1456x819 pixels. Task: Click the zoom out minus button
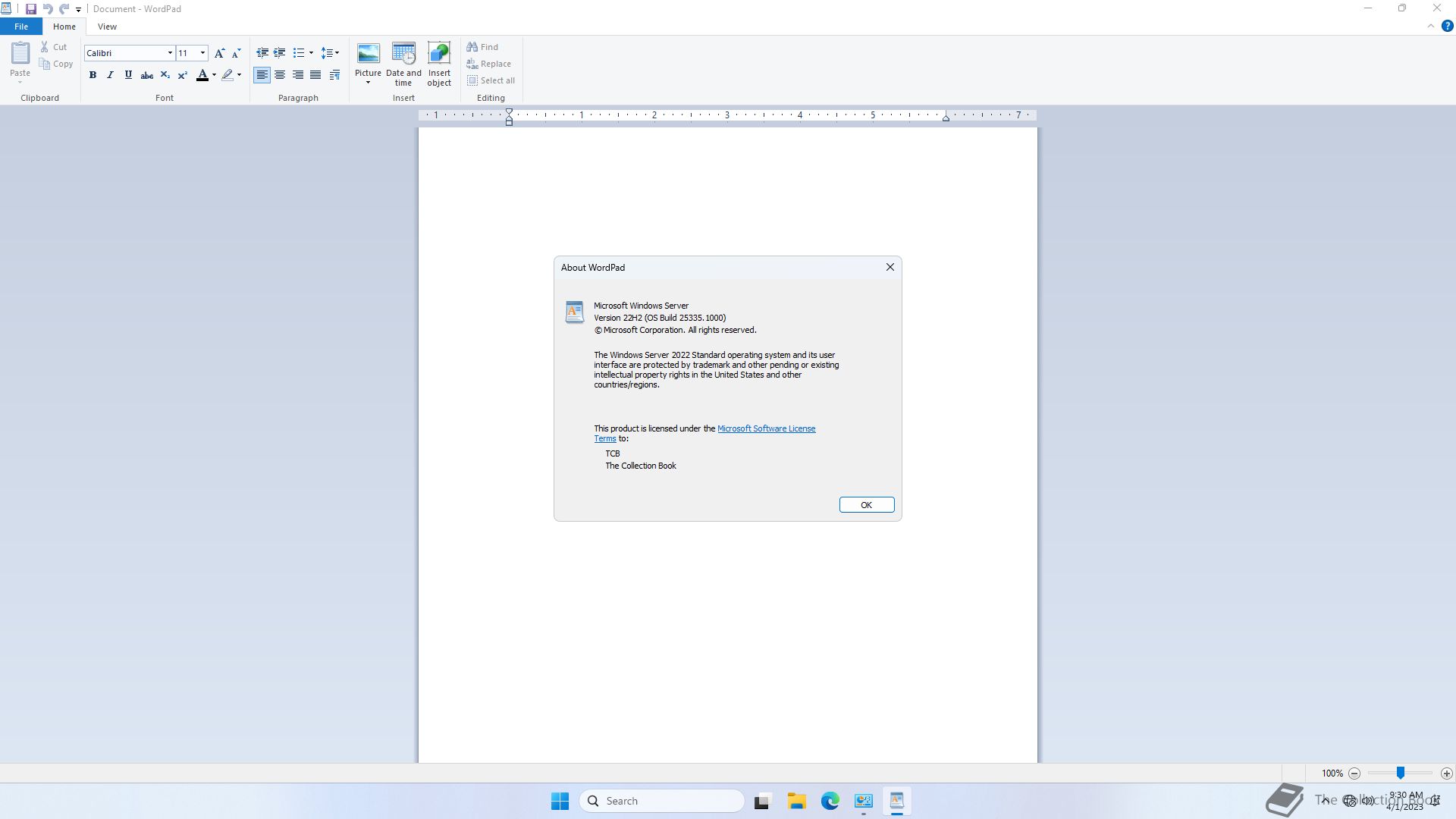click(x=1354, y=773)
